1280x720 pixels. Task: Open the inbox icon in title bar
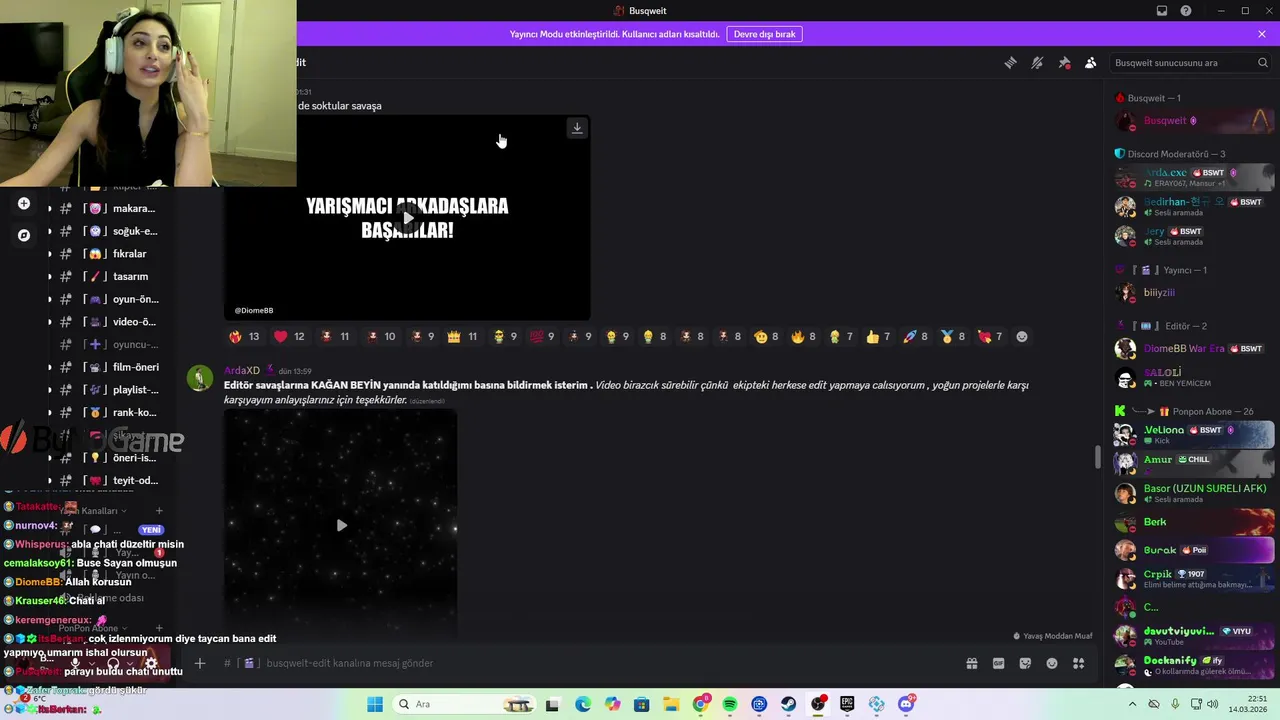(x=1162, y=11)
